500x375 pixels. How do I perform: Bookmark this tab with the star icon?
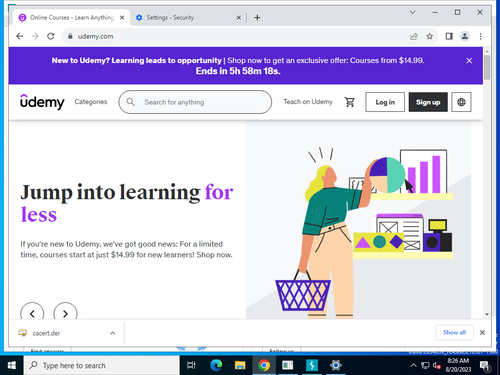[430, 36]
